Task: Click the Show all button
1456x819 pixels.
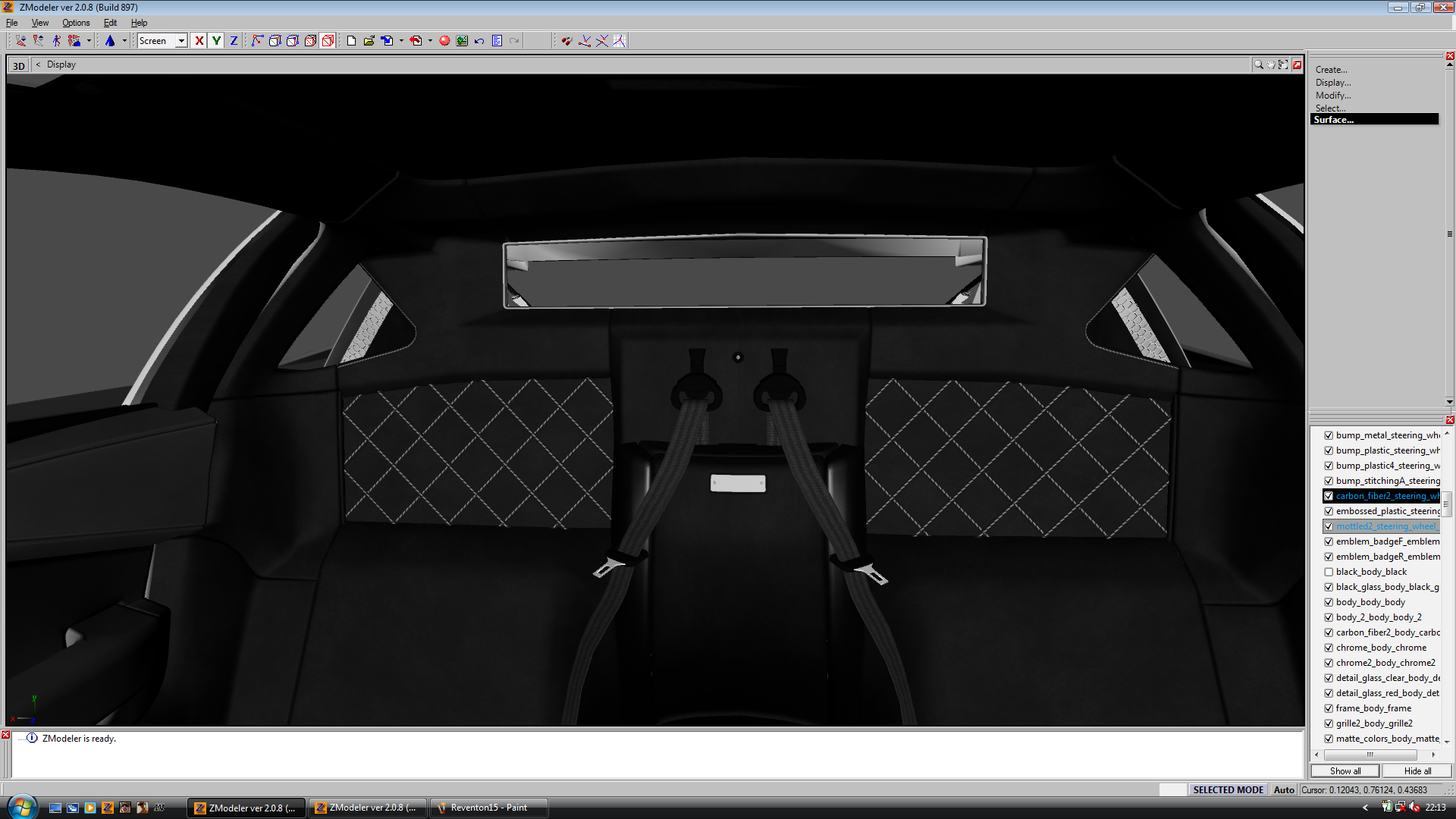Action: (x=1345, y=770)
